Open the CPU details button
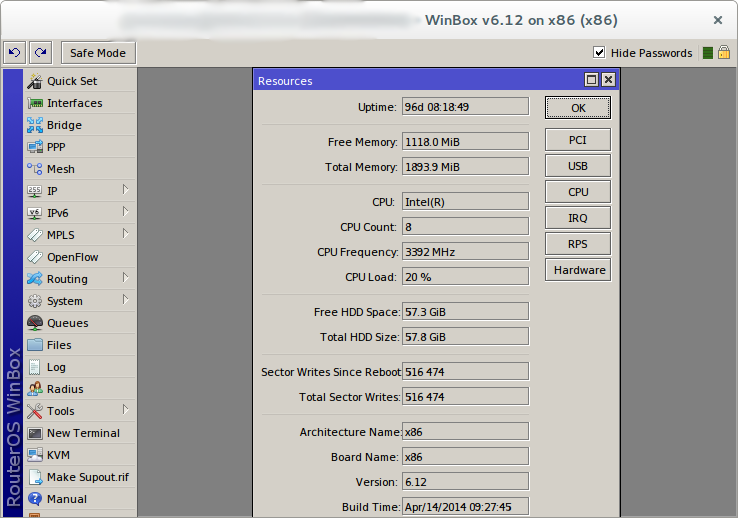 point(578,192)
